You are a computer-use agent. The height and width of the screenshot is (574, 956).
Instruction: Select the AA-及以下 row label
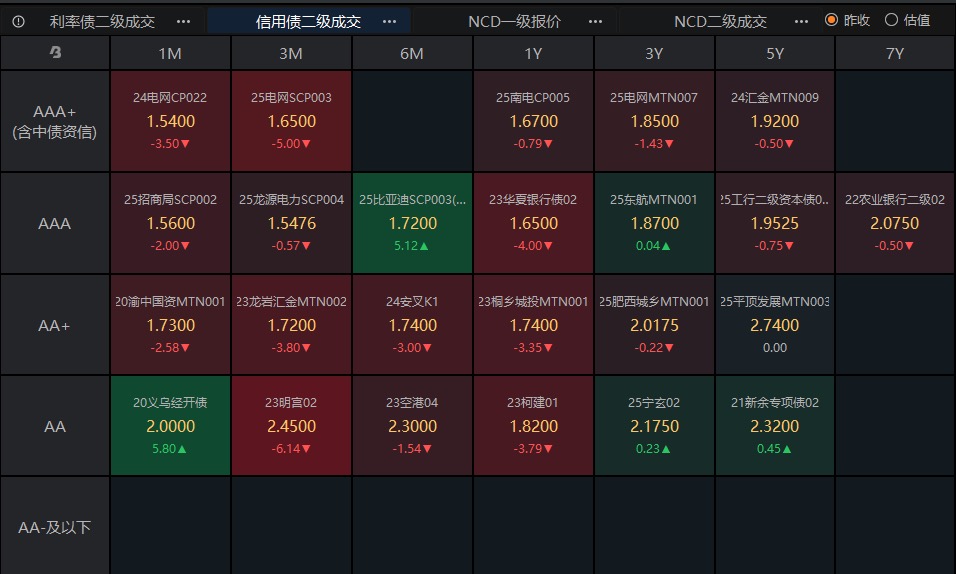pos(55,527)
